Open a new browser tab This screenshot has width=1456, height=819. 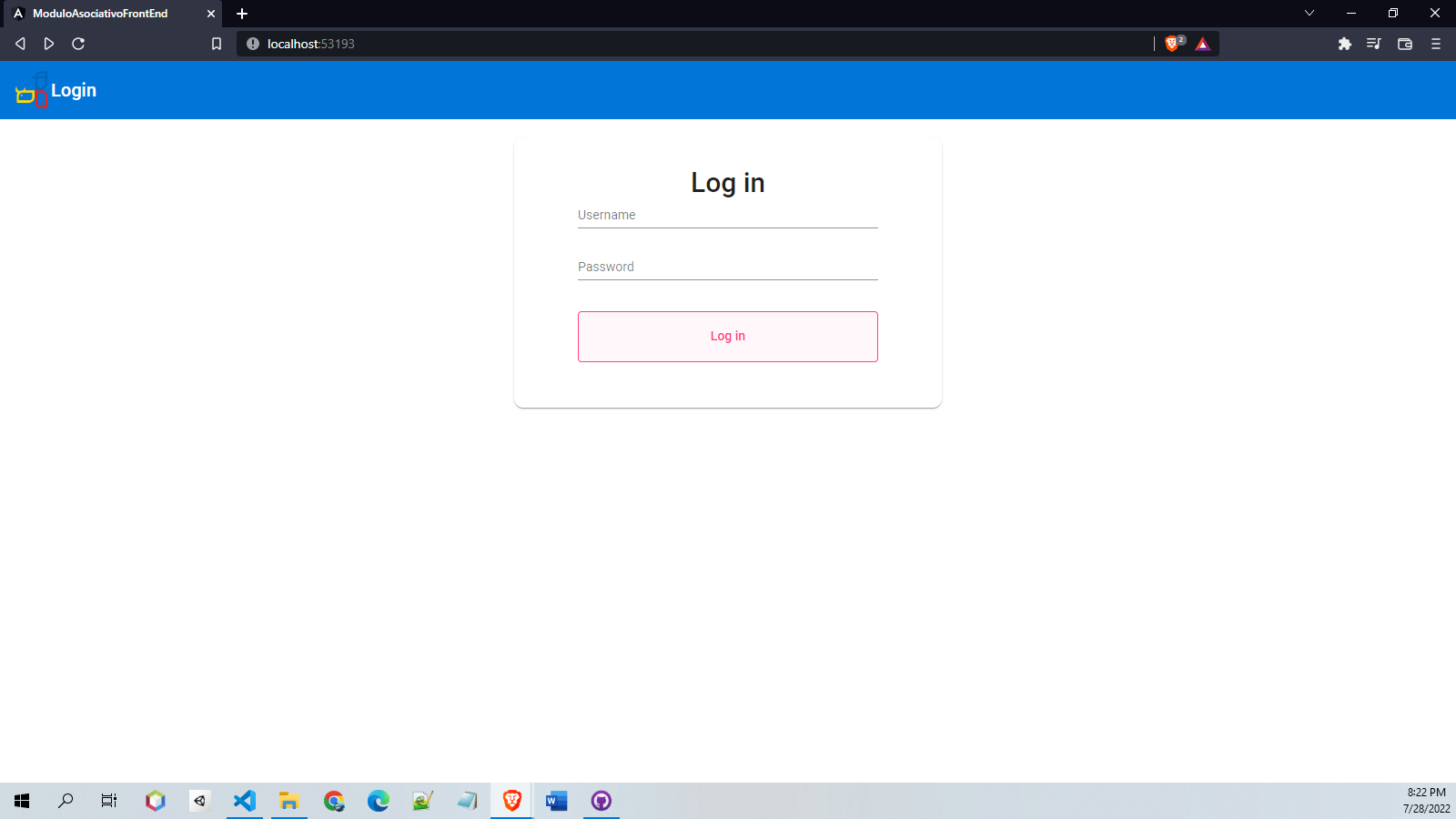(242, 14)
